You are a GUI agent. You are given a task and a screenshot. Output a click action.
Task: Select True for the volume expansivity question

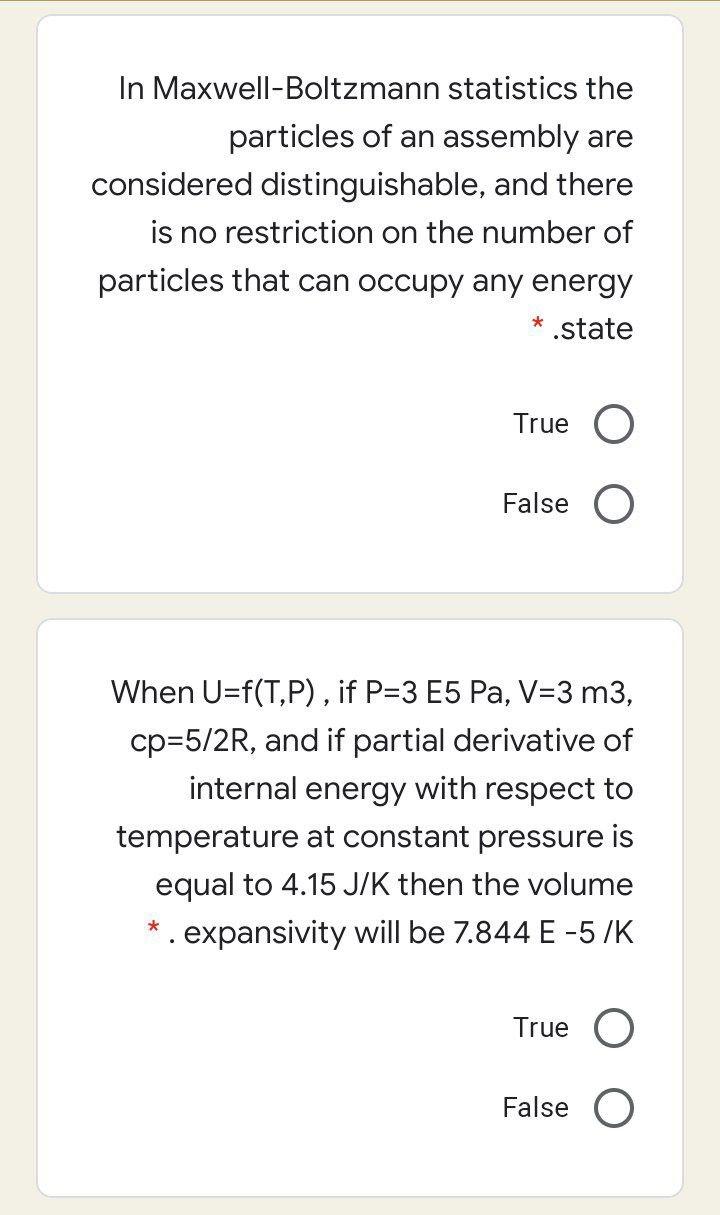point(615,1027)
